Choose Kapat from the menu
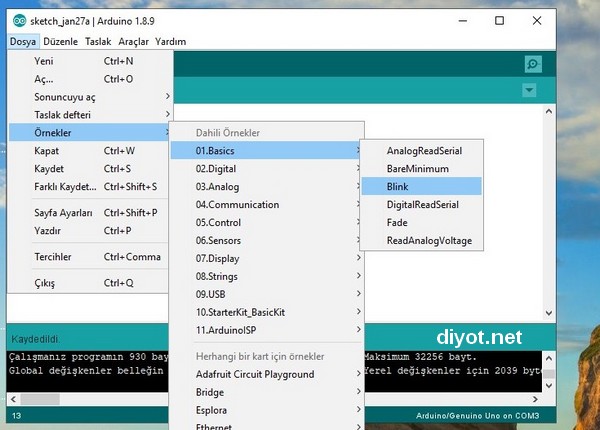600x430 pixels. 89,151
